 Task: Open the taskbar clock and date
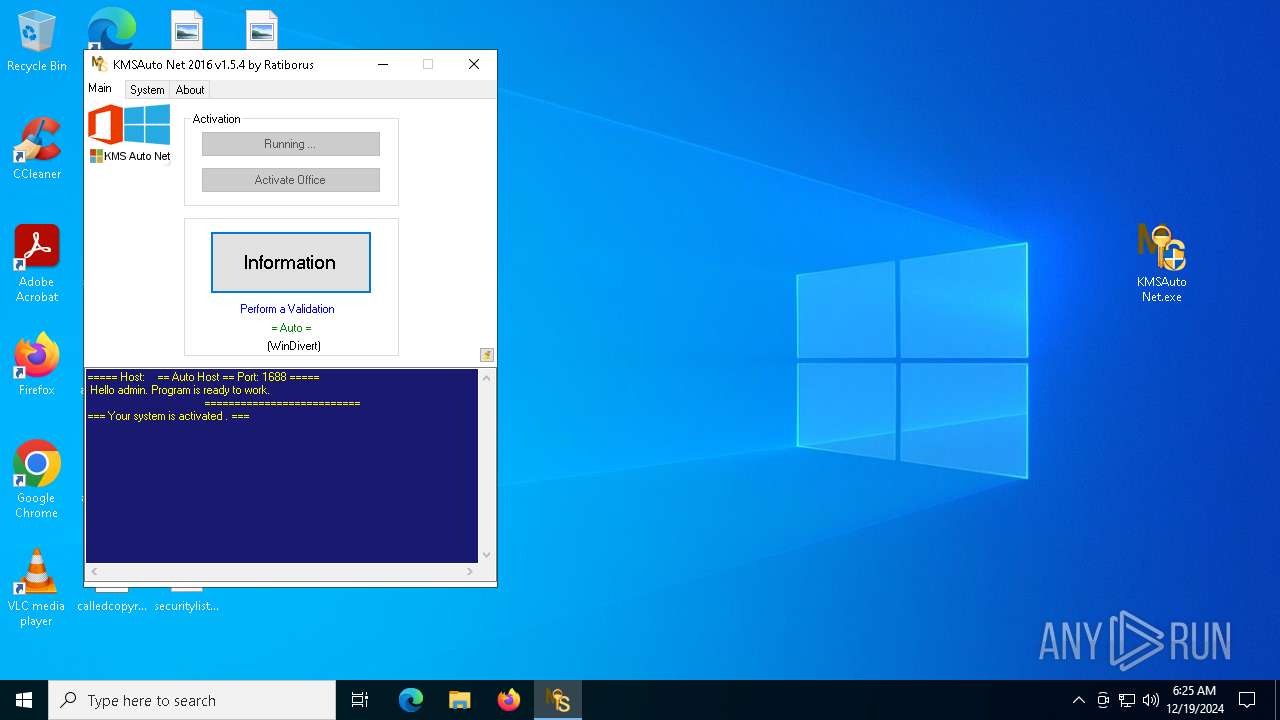[1194, 700]
